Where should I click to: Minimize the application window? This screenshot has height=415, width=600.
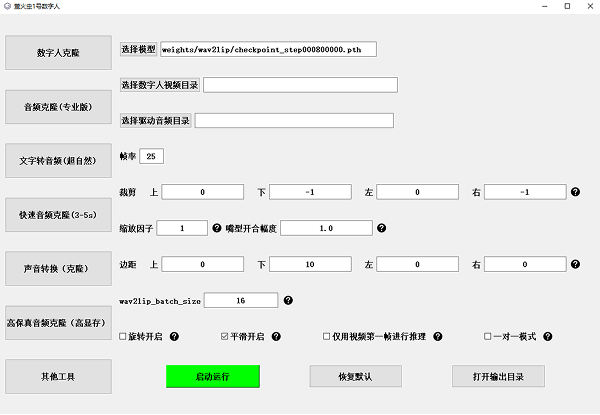tap(545, 7)
